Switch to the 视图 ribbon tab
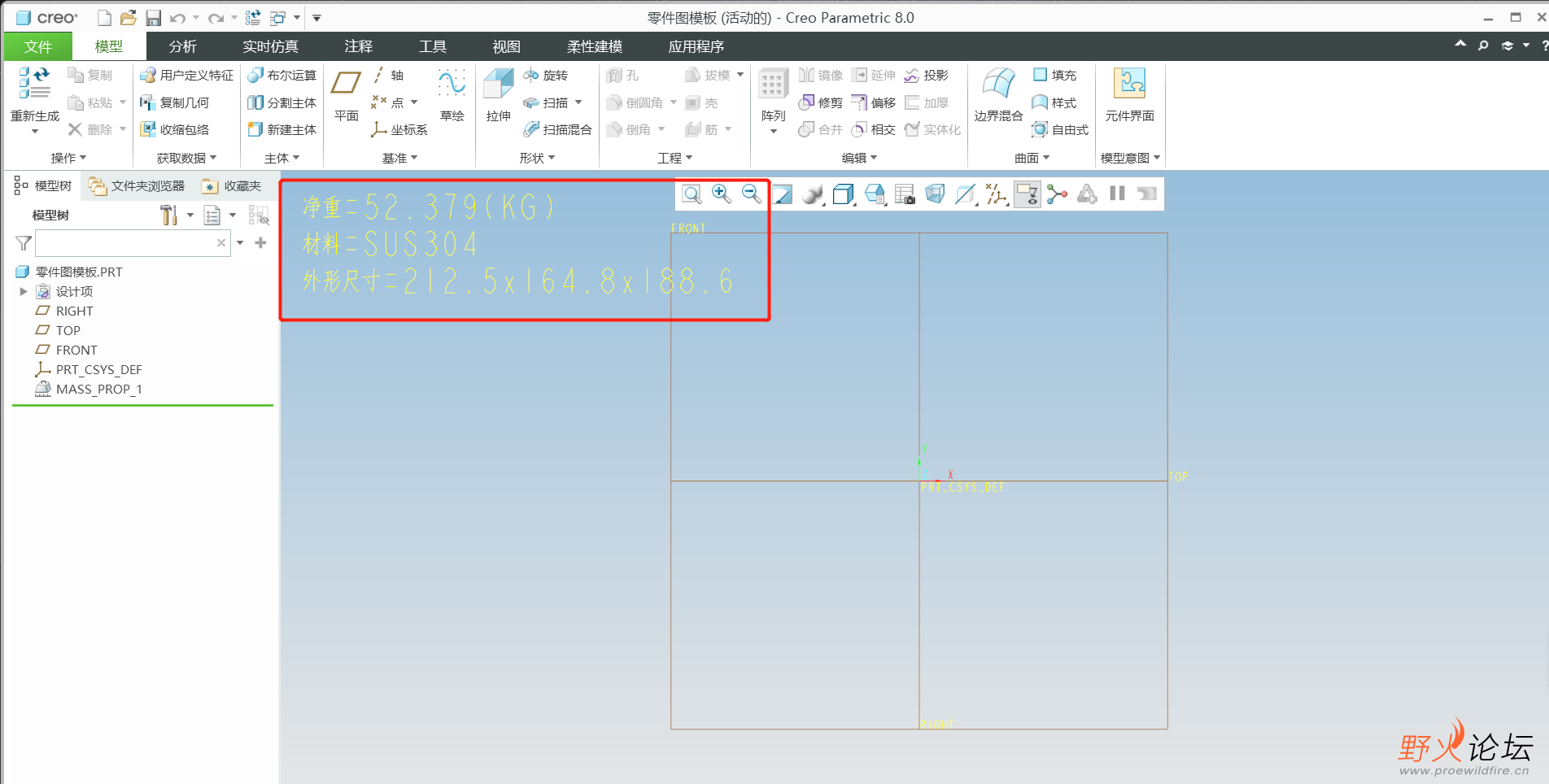This screenshot has height=784, width=1549. point(506,46)
